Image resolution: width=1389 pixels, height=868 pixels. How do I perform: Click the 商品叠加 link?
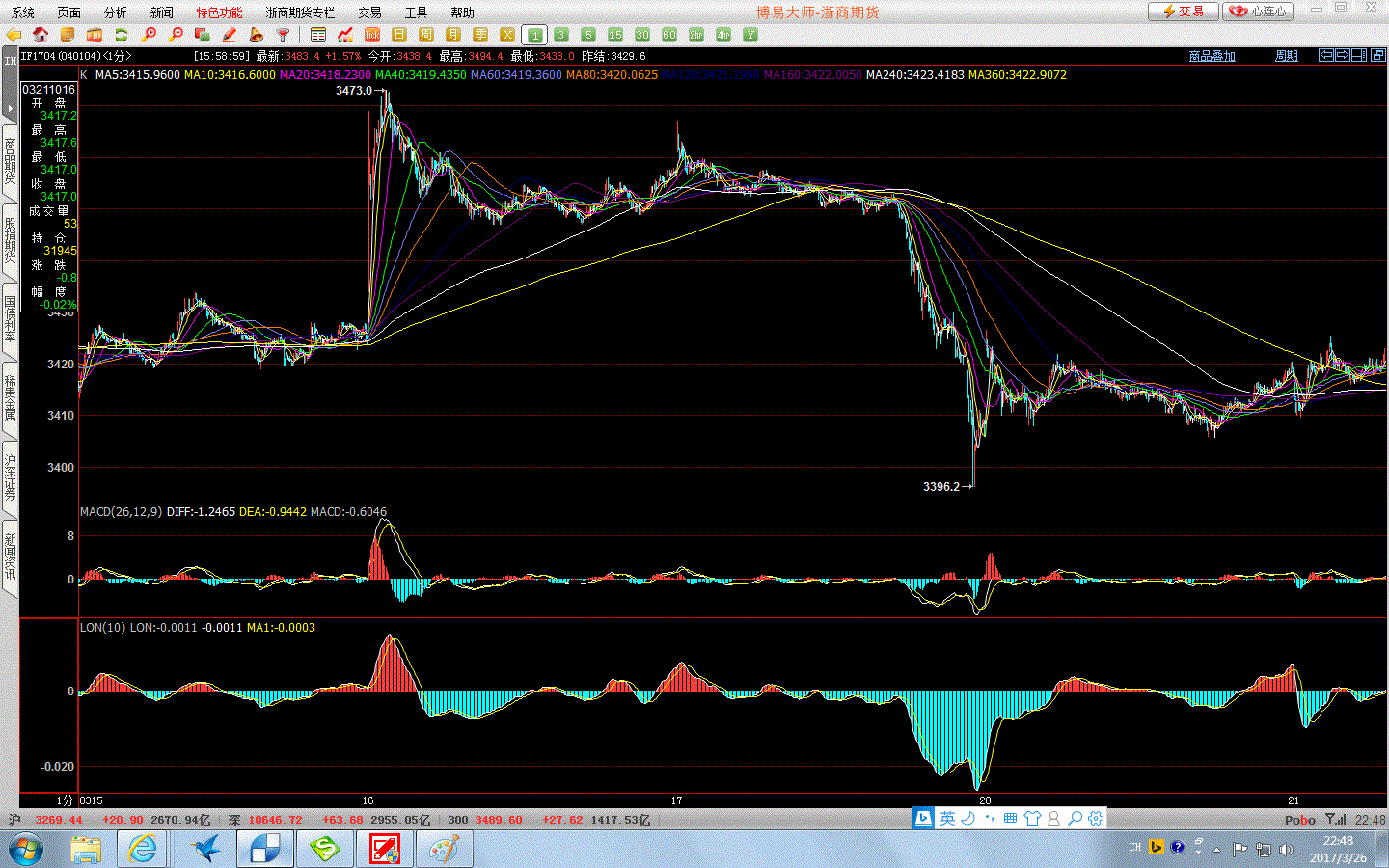[1212, 56]
